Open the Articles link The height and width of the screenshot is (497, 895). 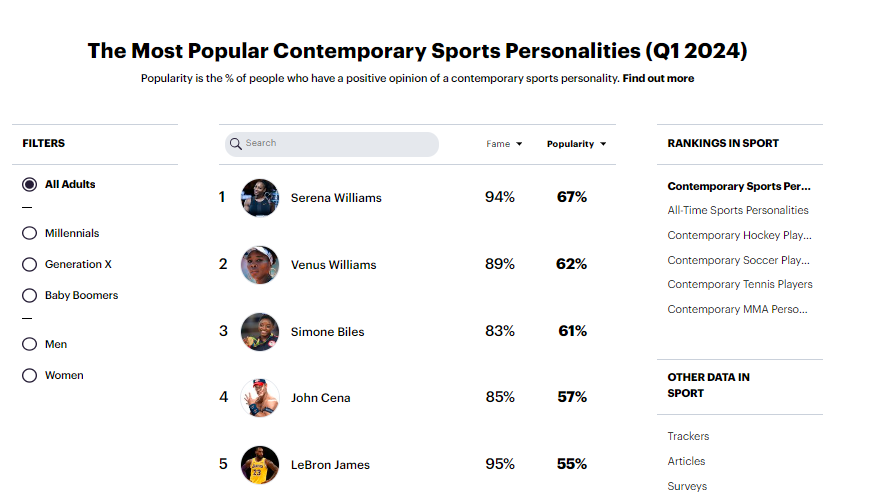686,462
